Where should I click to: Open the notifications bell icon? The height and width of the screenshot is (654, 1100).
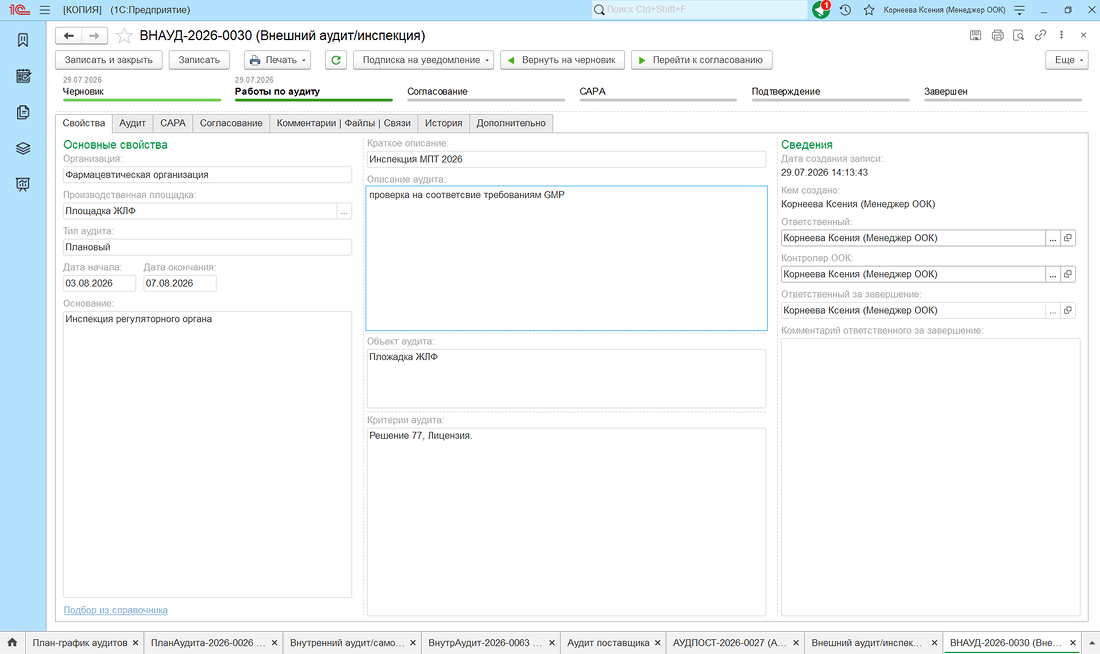[821, 10]
